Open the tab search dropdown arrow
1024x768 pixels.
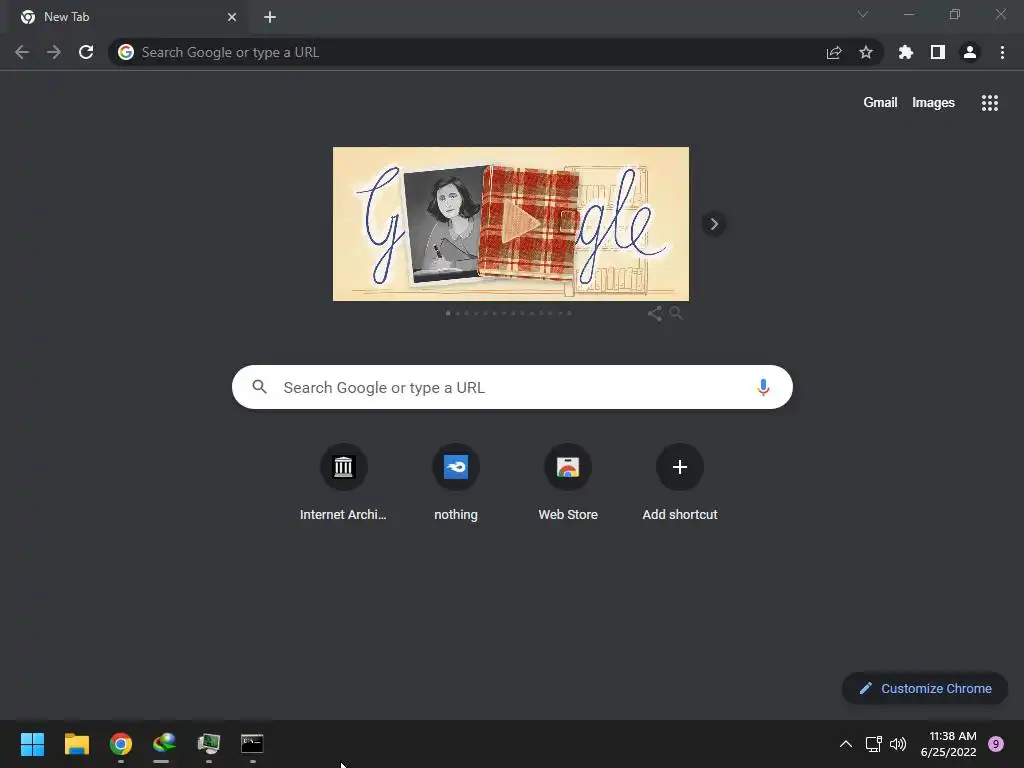click(863, 14)
